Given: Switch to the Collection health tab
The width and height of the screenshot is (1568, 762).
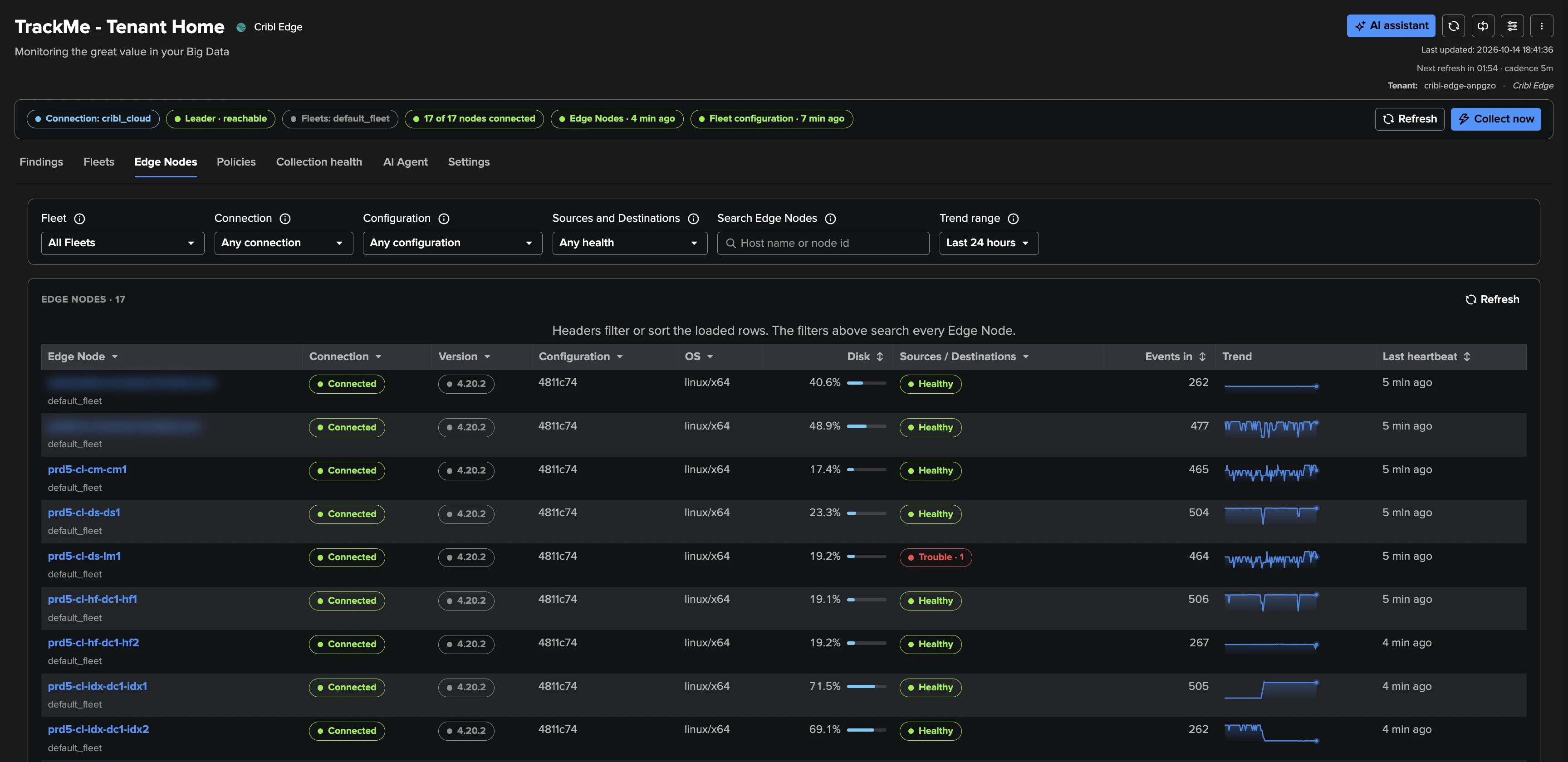Looking at the screenshot, I should click(319, 162).
